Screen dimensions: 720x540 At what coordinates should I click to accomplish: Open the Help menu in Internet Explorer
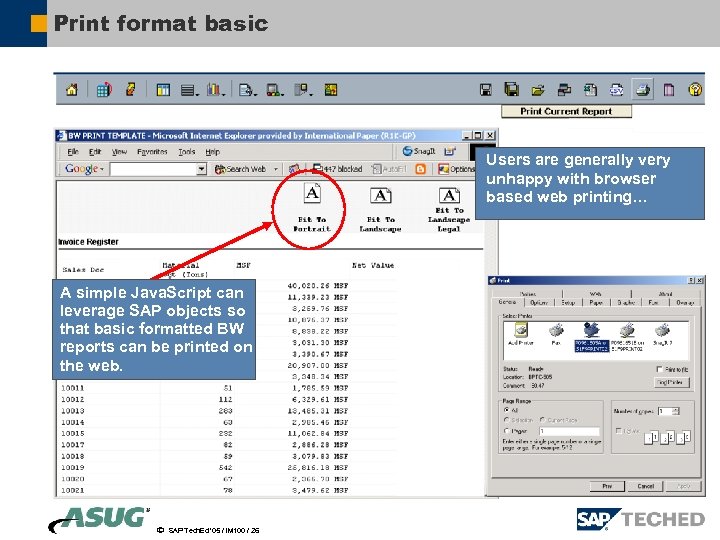(x=212, y=152)
